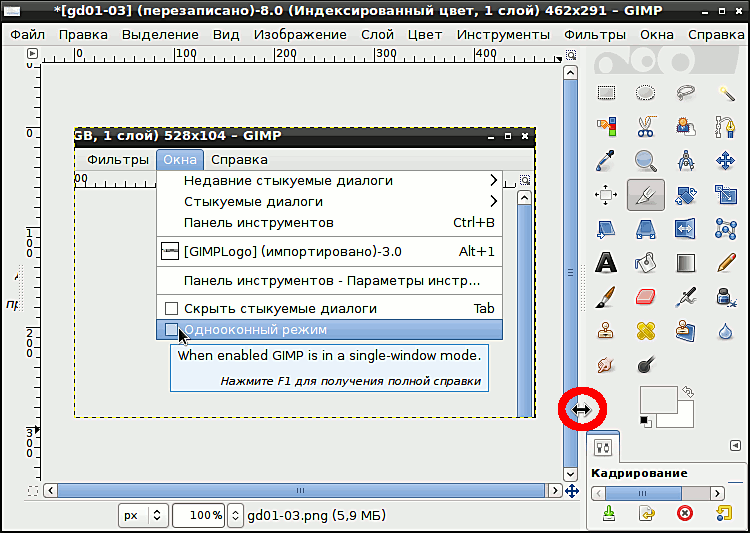Image resolution: width=750 pixels, height=533 pixels.
Task: Select the Bucket Fill tool
Action: (x=645, y=263)
